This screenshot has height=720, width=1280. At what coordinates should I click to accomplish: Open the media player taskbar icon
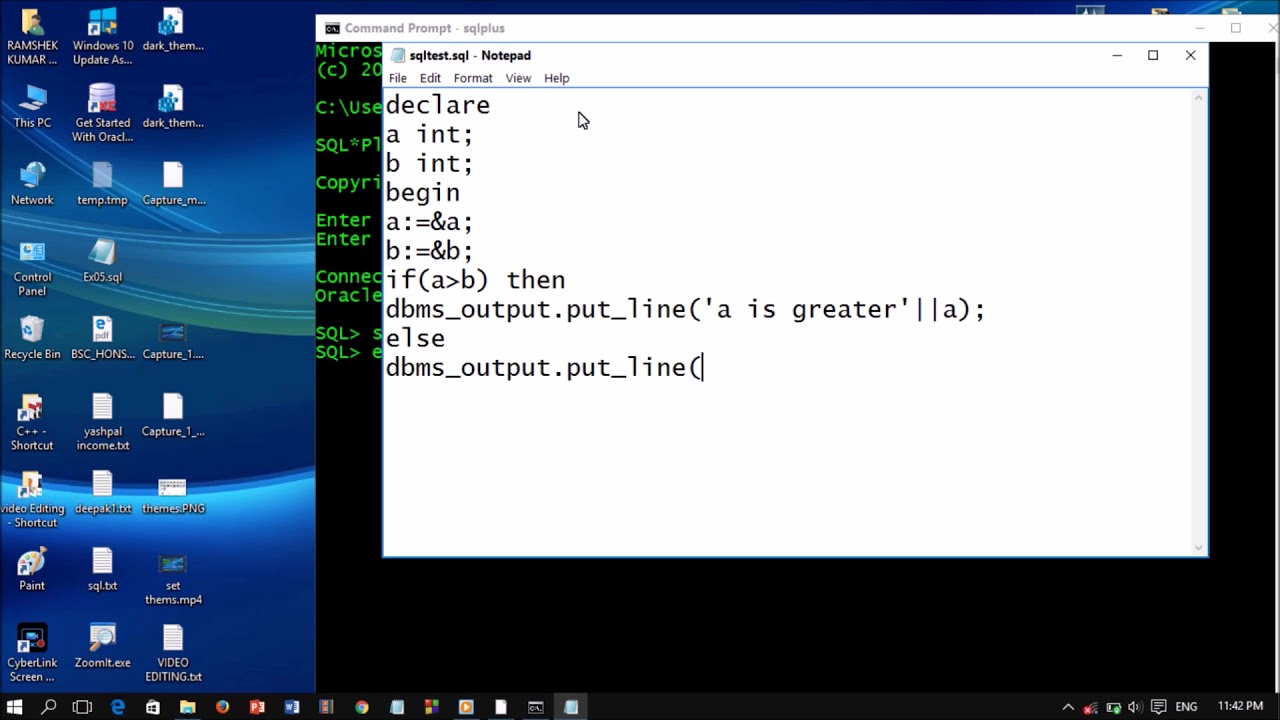coord(466,707)
